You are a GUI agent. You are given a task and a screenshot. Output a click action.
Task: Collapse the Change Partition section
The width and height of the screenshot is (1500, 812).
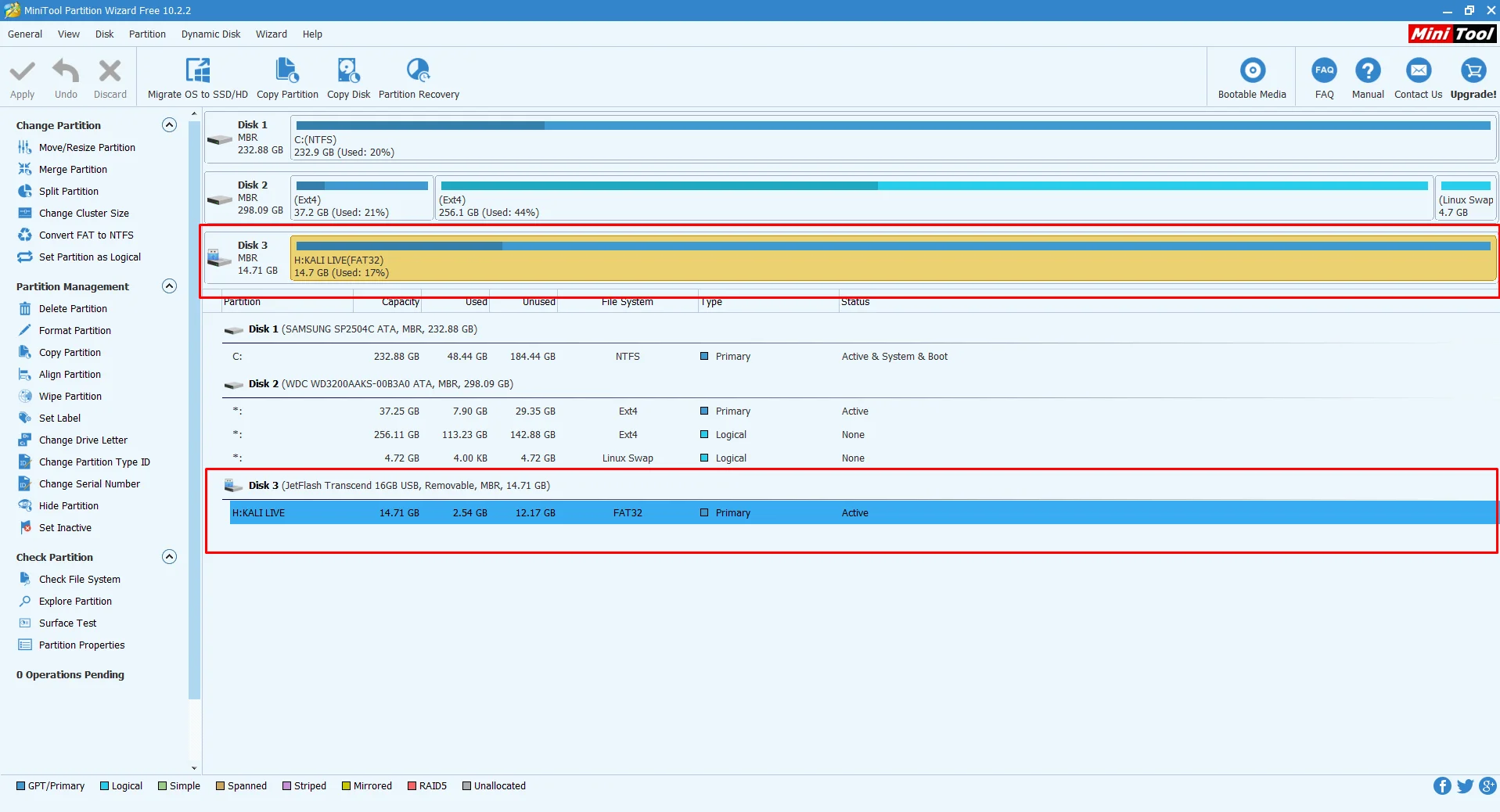(x=169, y=125)
